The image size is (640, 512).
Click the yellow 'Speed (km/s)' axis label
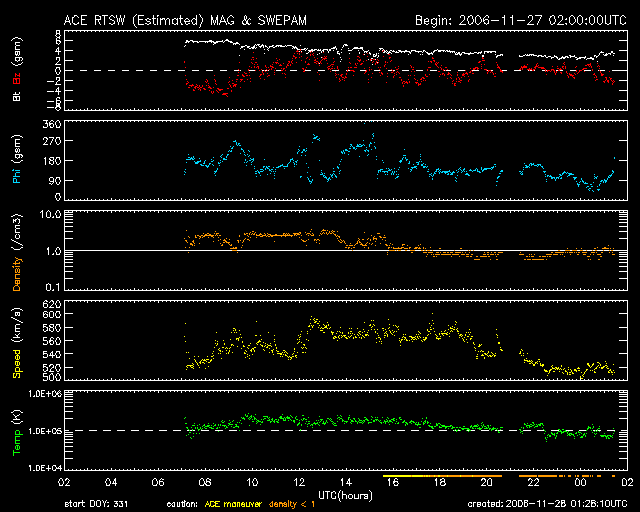coord(17,343)
